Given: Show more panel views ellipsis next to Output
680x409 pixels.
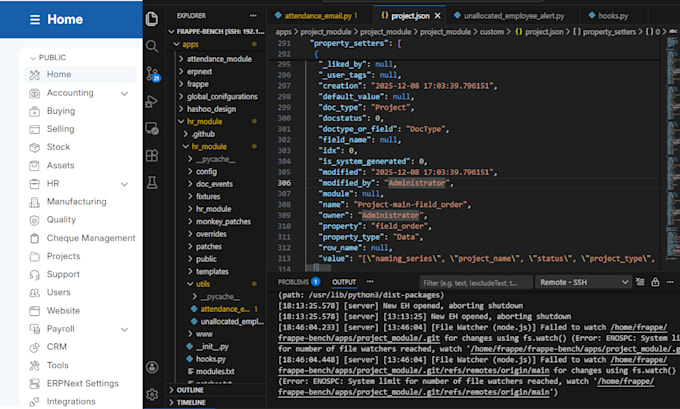Looking at the screenshot, I should coord(370,281).
